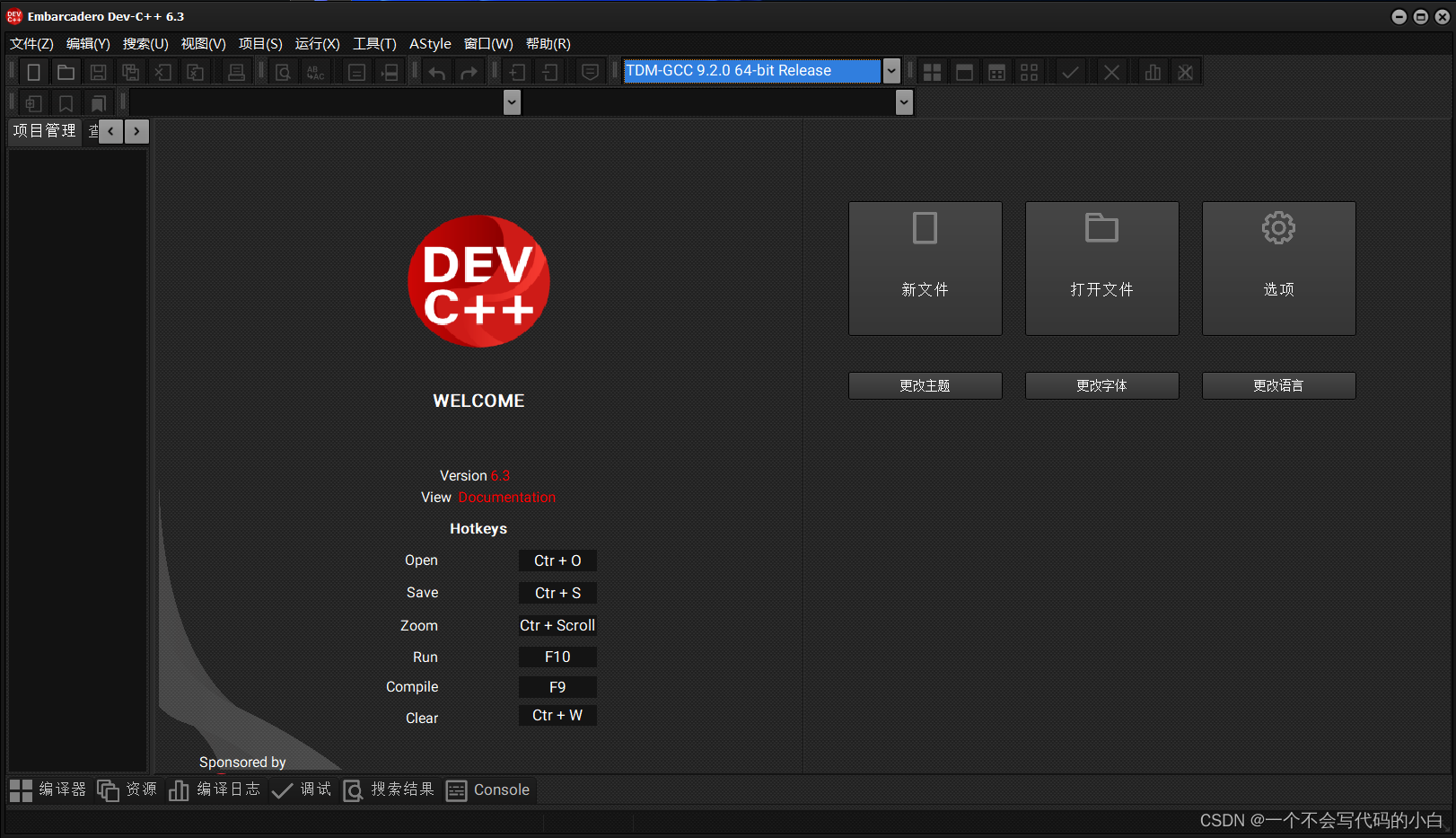Open the 运行(X) menu
This screenshot has width=1456, height=838.
(x=318, y=44)
